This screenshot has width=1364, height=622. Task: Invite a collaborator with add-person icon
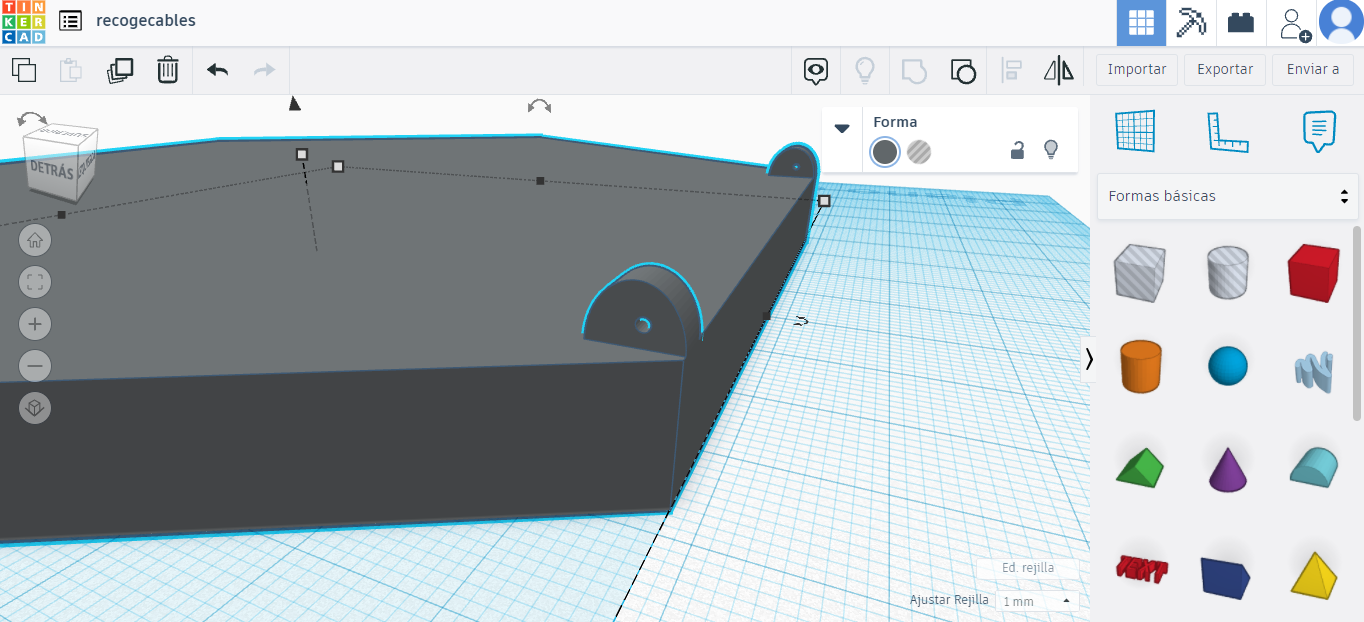(x=1295, y=23)
